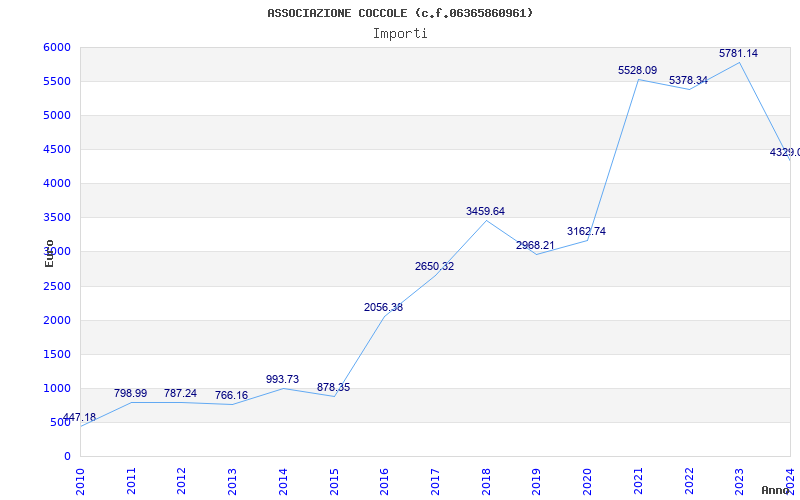The width and height of the screenshot is (800, 500).
Task: Click the x-axis year 2022
Action: tap(689, 481)
